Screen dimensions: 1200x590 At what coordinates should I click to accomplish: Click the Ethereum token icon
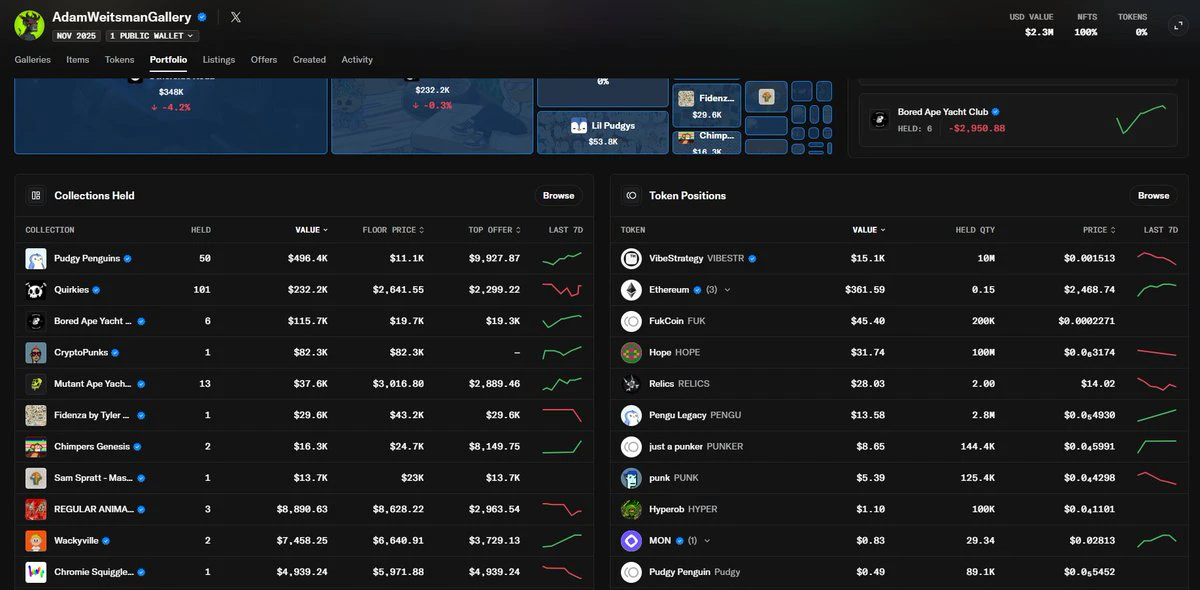pos(631,290)
